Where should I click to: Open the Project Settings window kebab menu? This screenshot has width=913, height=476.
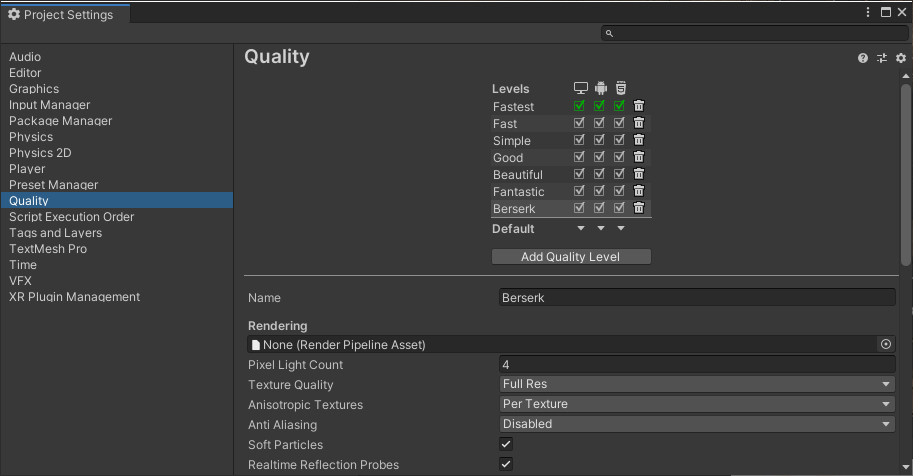(x=868, y=13)
